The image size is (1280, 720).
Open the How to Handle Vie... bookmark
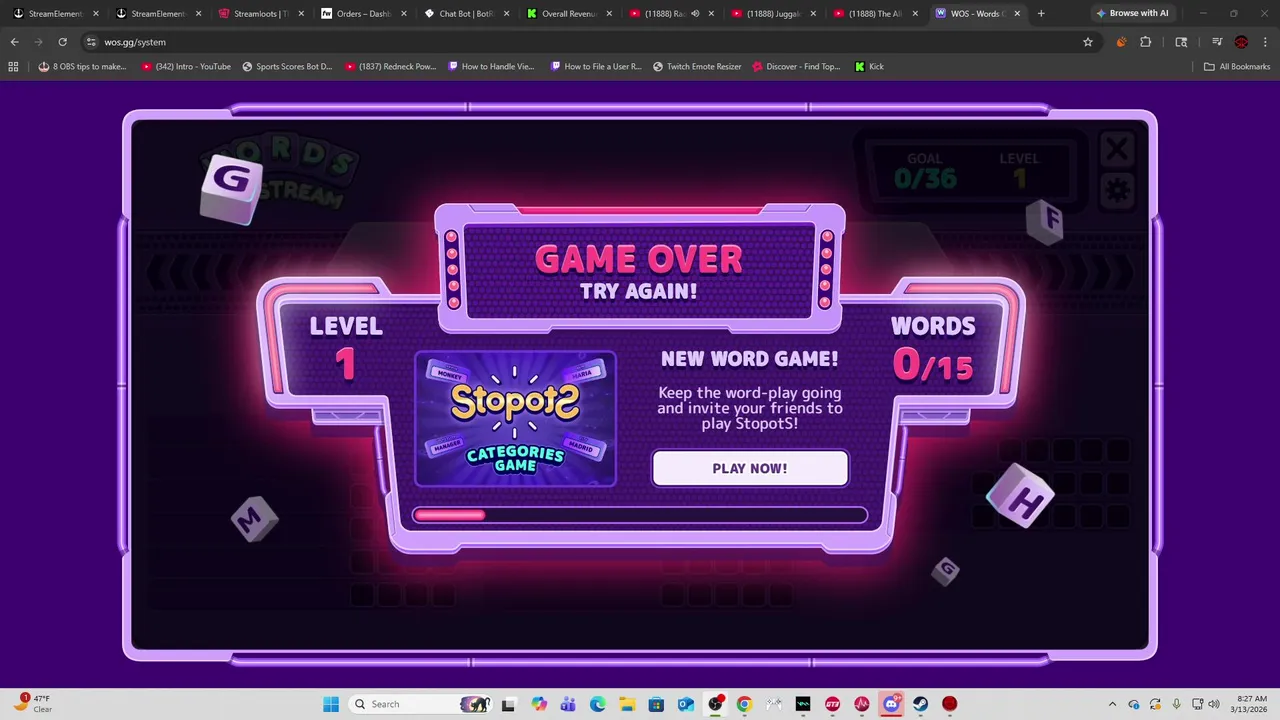pyautogui.click(x=491, y=66)
